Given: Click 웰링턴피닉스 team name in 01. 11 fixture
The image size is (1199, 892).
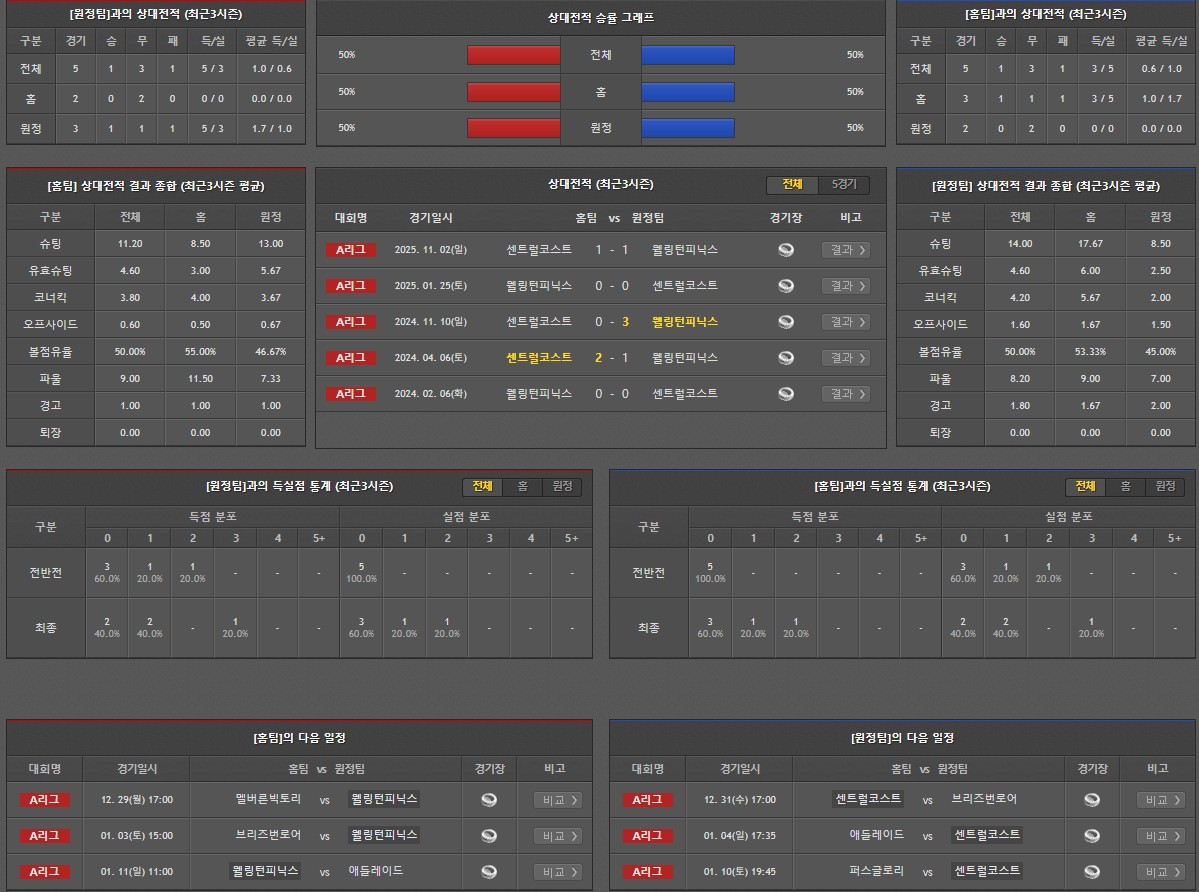Looking at the screenshot, I should [265, 872].
